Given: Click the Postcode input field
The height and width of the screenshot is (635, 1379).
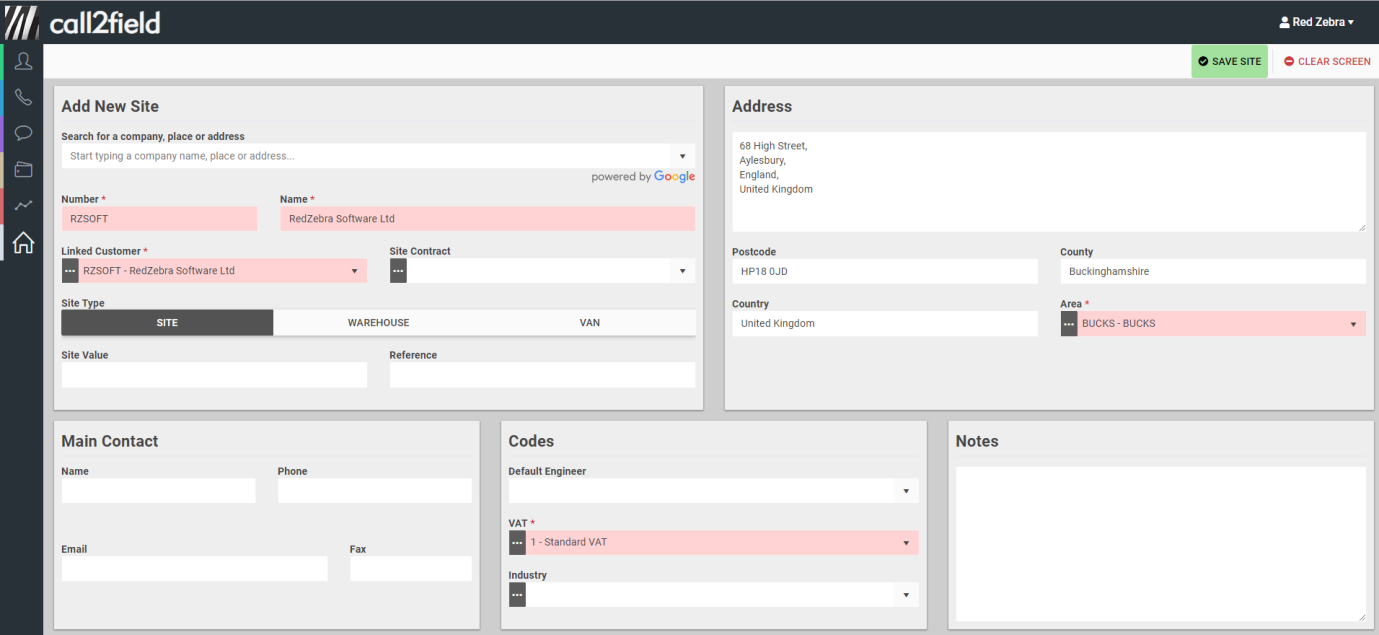Looking at the screenshot, I should pyautogui.click(x=885, y=272).
